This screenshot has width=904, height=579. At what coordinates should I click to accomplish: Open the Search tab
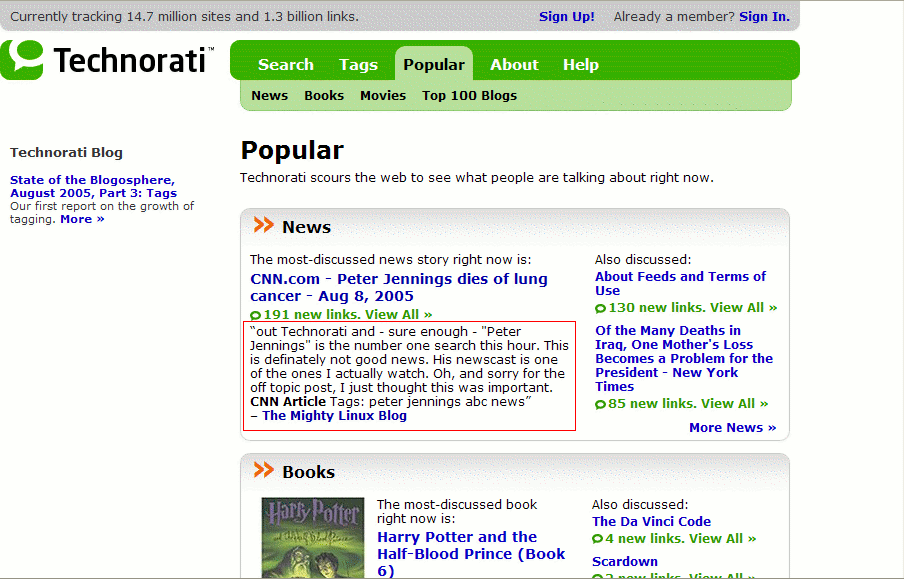(x=285, y=65)
